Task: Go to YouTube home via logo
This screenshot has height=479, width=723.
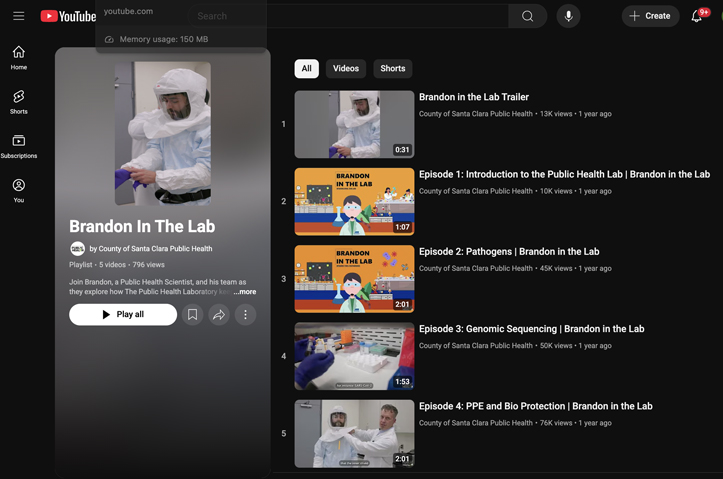Action: pyautogui.click(x=68, y=16)
